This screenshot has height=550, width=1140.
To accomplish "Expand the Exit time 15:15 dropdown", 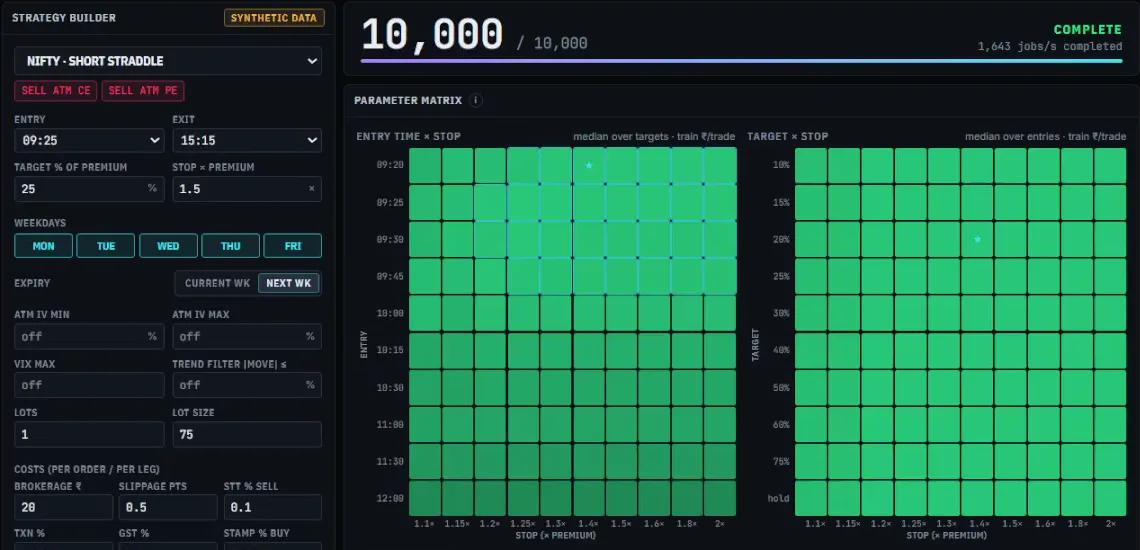I will (247, 140).
